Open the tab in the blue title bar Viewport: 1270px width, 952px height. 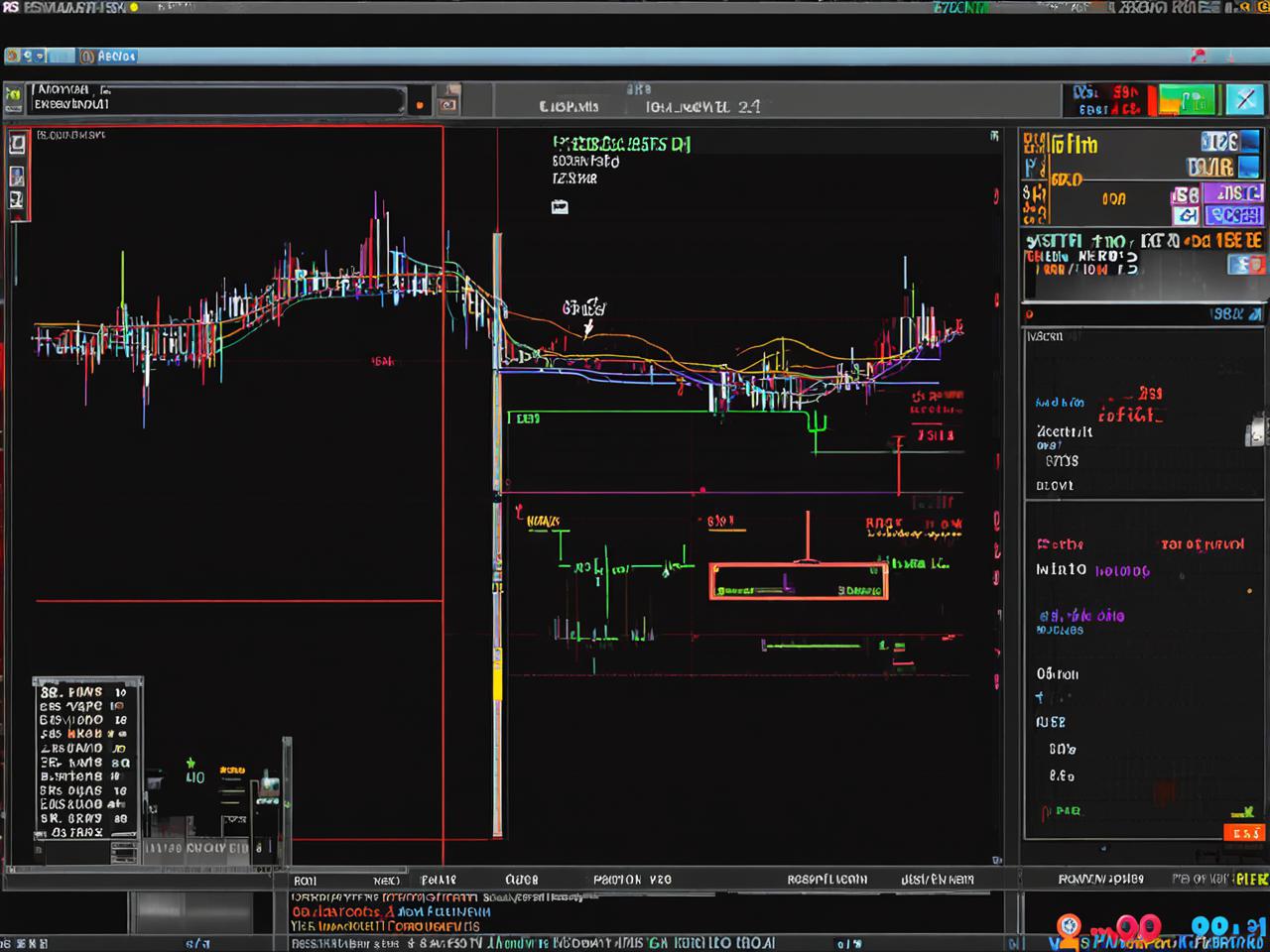[107, 57]
